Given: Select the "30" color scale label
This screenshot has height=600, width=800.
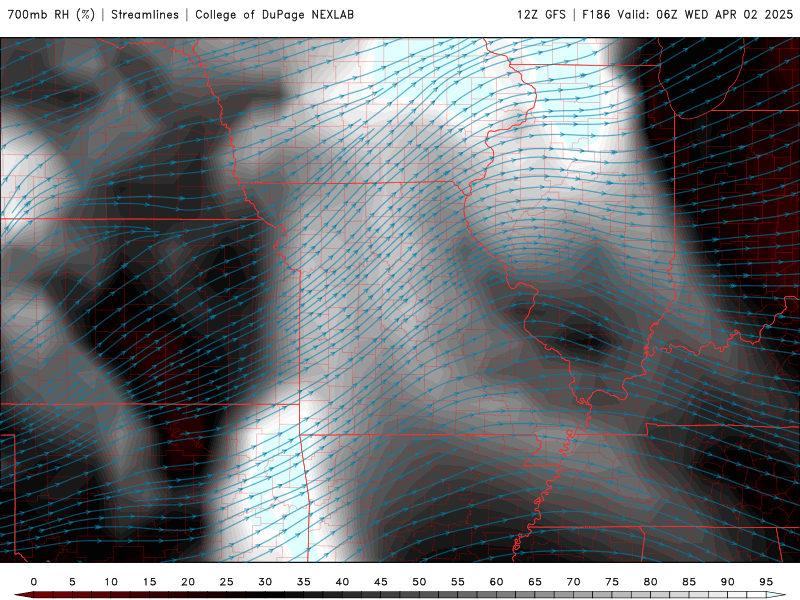Looking at the screenshot, I should (265, 582).
